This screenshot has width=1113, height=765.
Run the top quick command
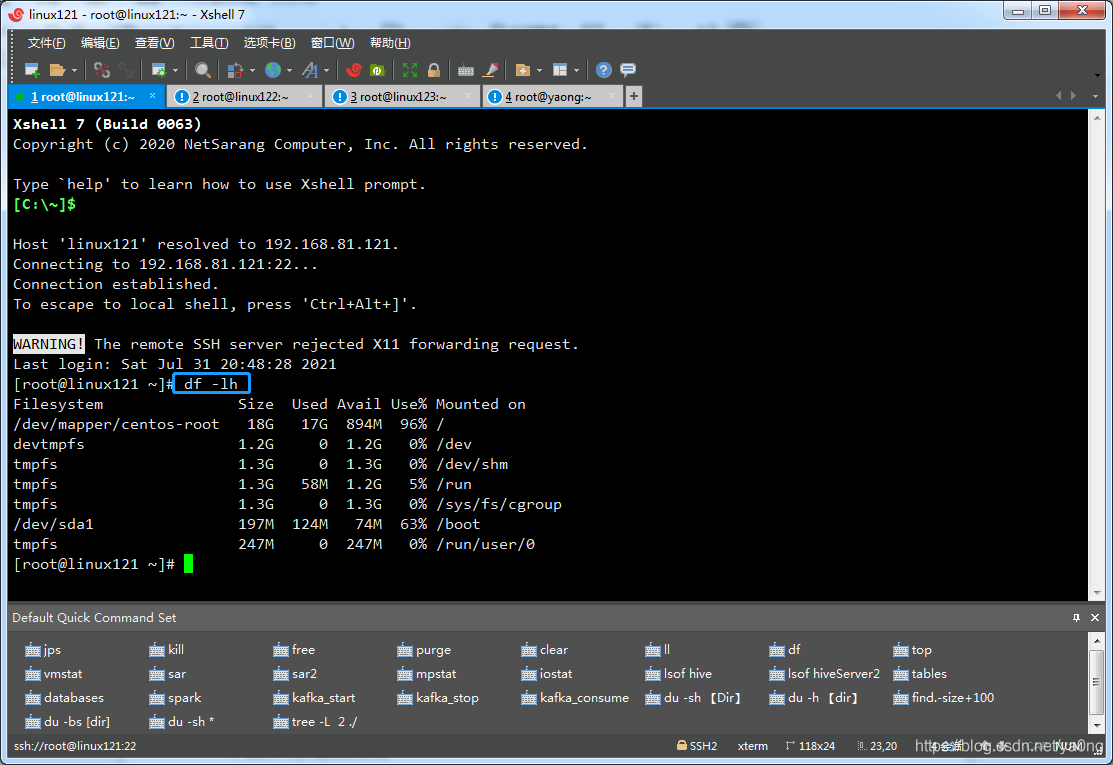(x=913, y=649)
